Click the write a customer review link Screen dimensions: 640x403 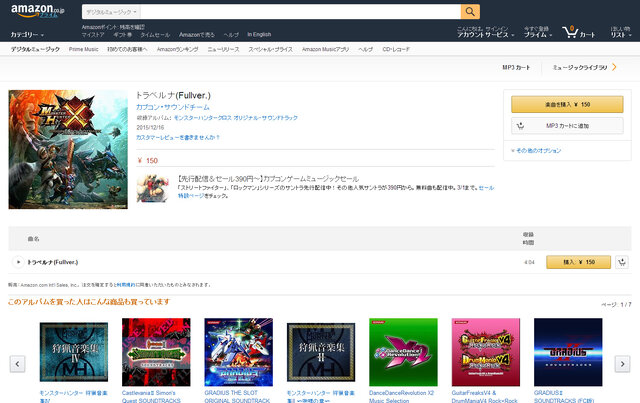point(178,138)
